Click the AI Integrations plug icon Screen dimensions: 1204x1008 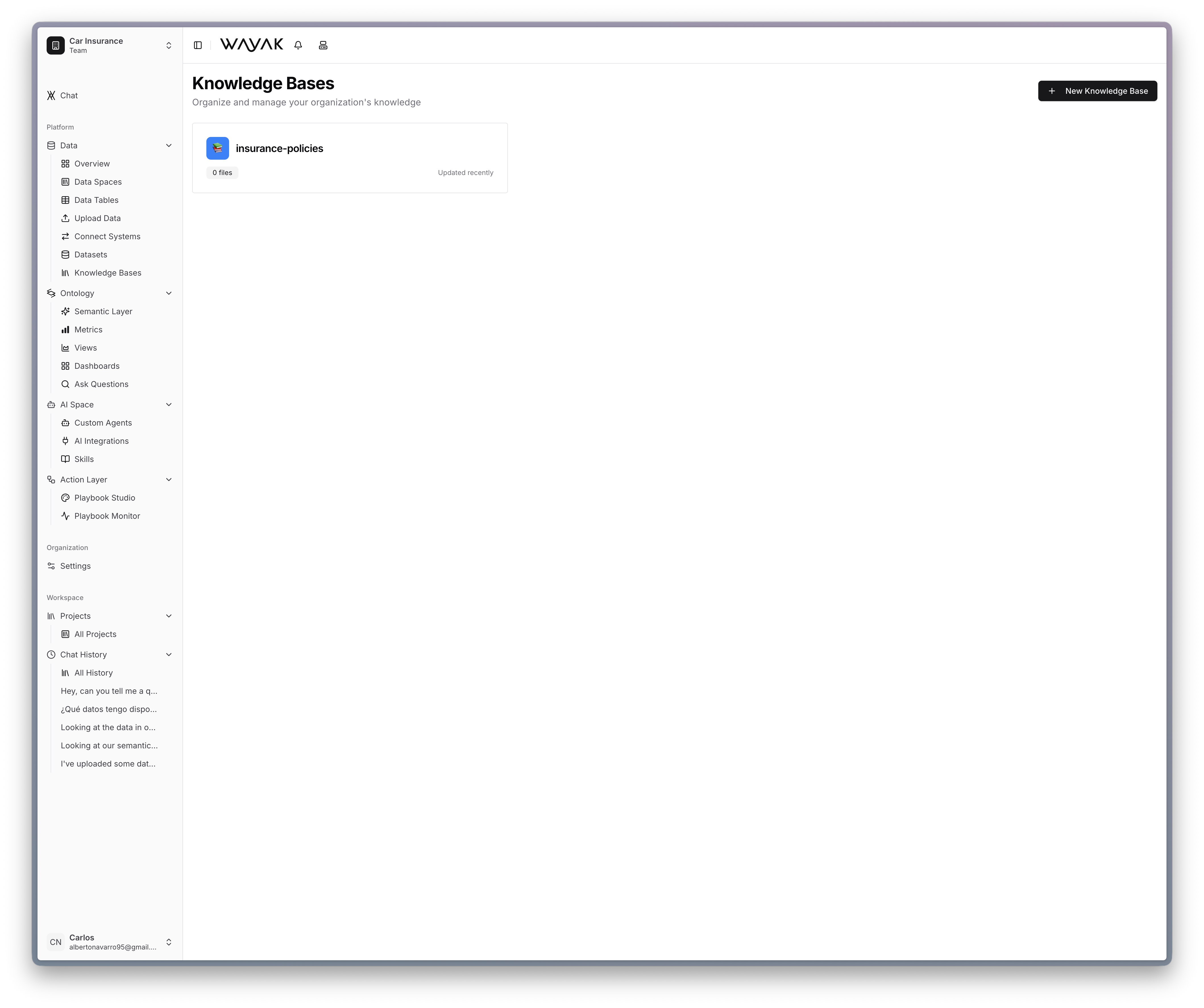click(65, 441)
